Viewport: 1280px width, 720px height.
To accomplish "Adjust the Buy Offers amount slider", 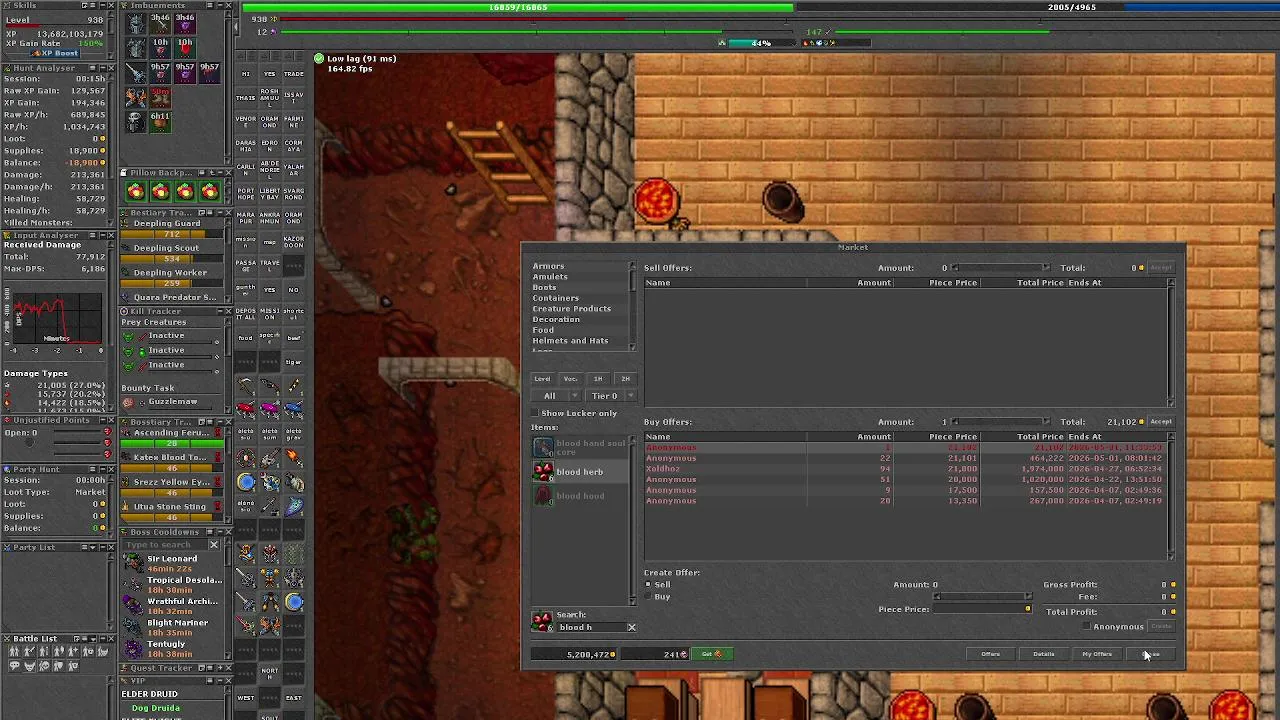I will coord(1000,422).
